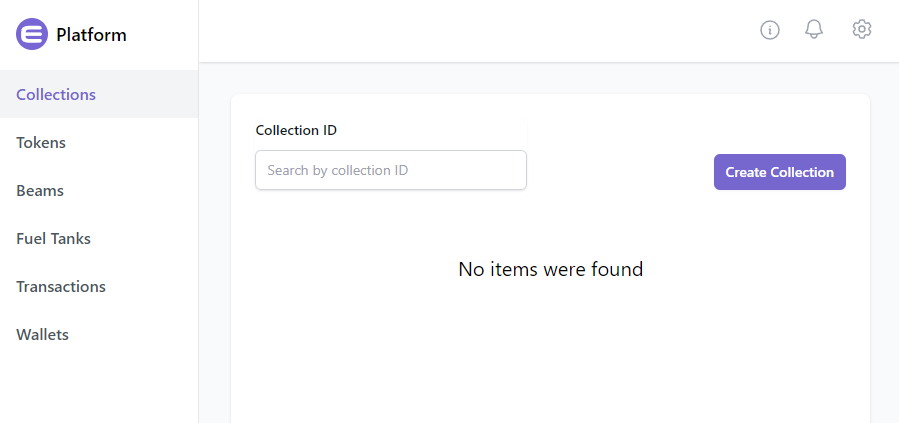The image size is (899, 423).
Task: Click gray page background left of the card
Action: pyautogui.click(x=214, y=250)
